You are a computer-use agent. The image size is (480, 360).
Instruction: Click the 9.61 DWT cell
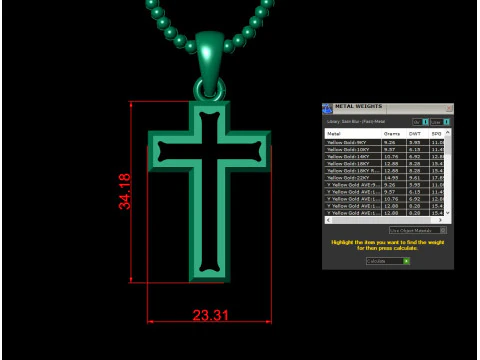click(x=418, y=178)
